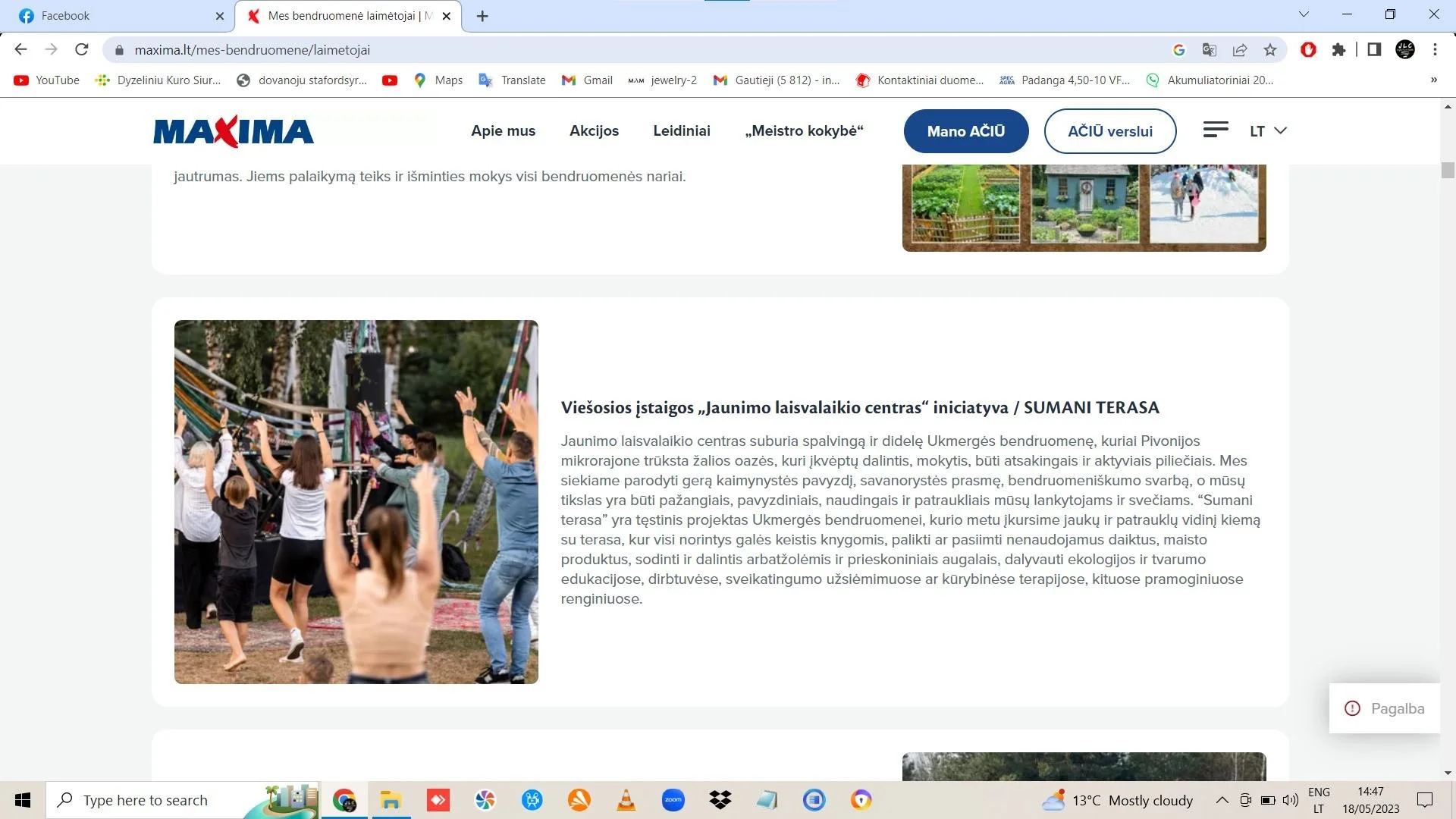Open the Apie mus menu item
This screenshot has height=819, width=1456.
click(503, 131)
